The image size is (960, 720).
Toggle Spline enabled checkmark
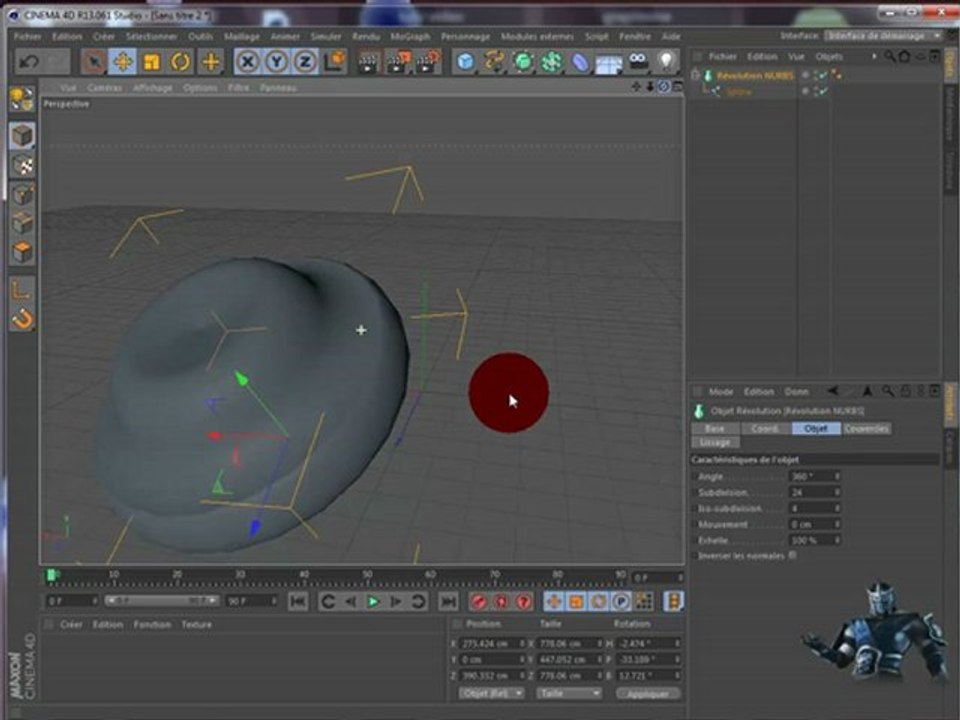[822, 91]
